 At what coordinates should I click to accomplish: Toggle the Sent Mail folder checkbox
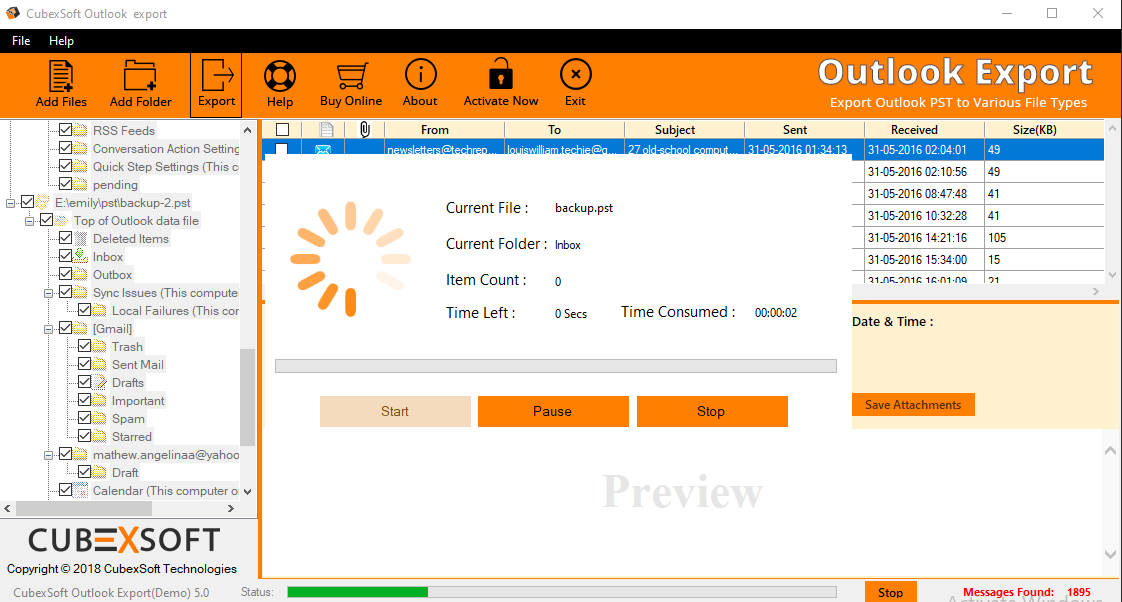coord(85,365)
